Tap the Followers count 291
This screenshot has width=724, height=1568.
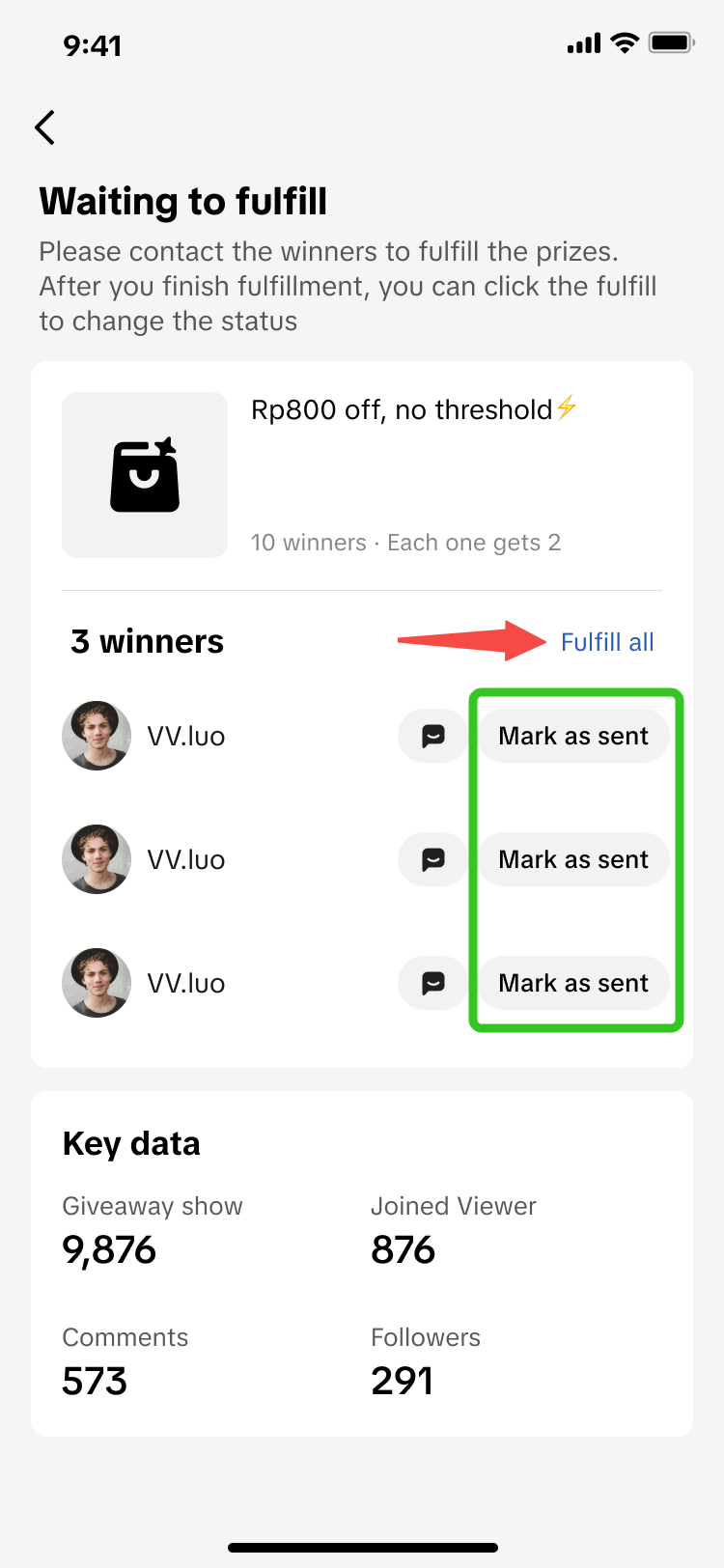[x=403, y=1382]
